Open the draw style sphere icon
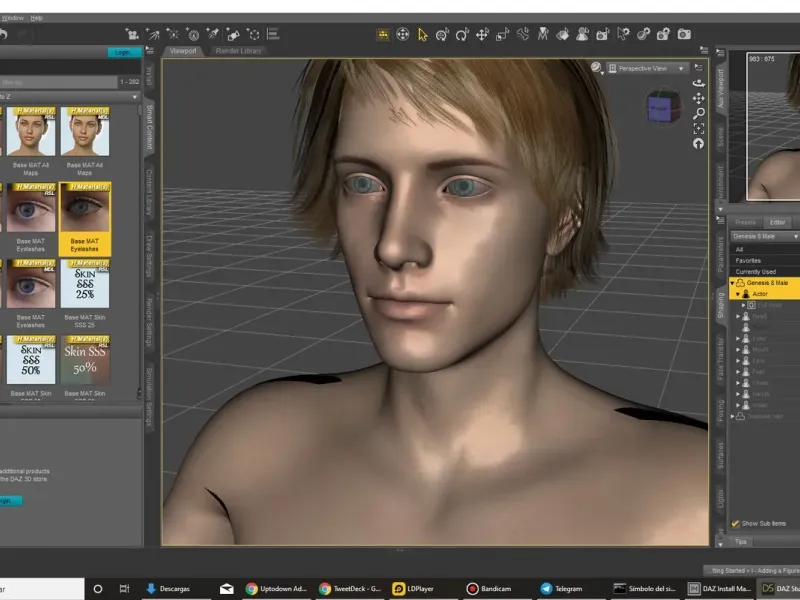The height and width of the screenshot is (600, 800). pyautogui.click(x=596, y=68)
